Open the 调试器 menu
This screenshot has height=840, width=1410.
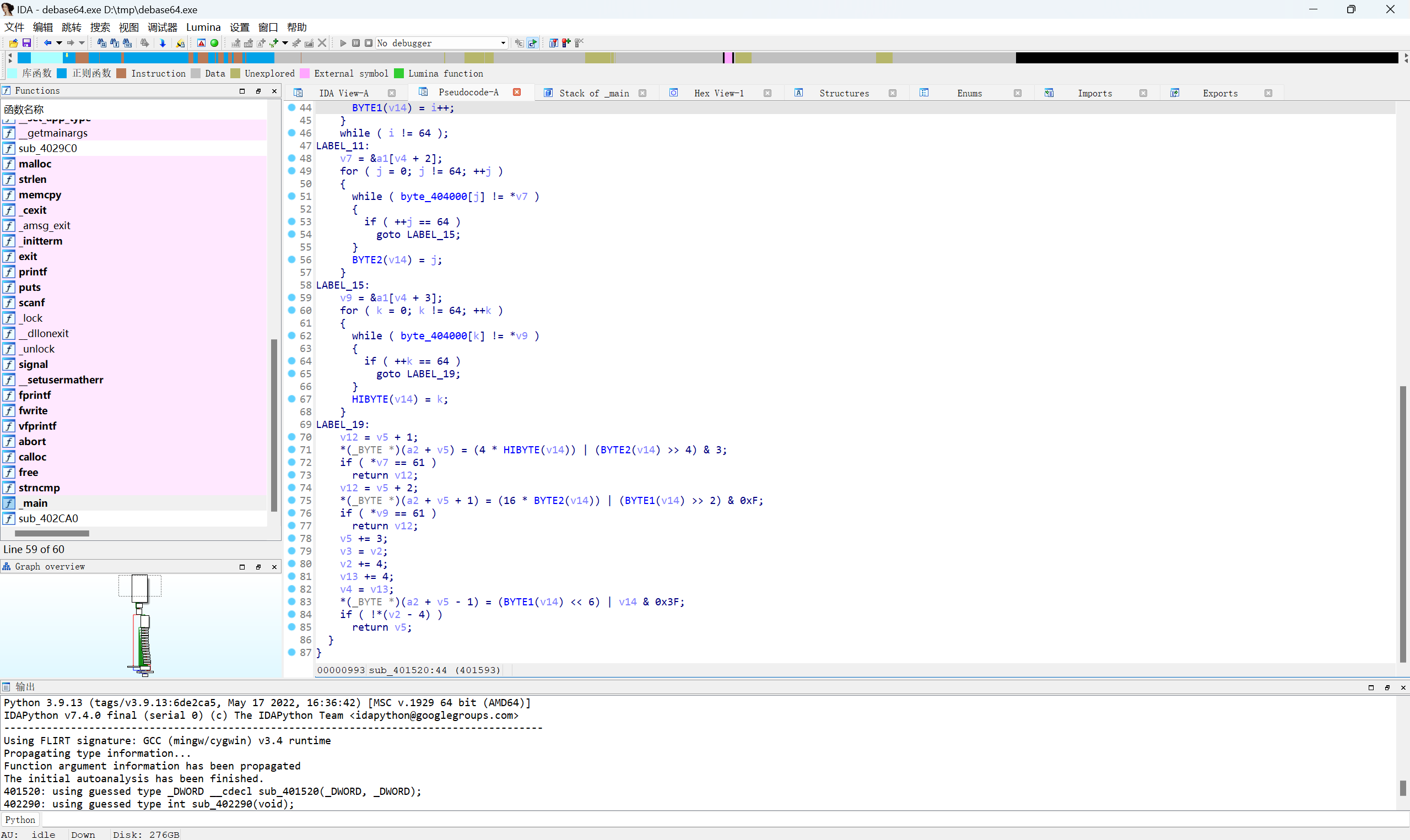pos(163,27)
